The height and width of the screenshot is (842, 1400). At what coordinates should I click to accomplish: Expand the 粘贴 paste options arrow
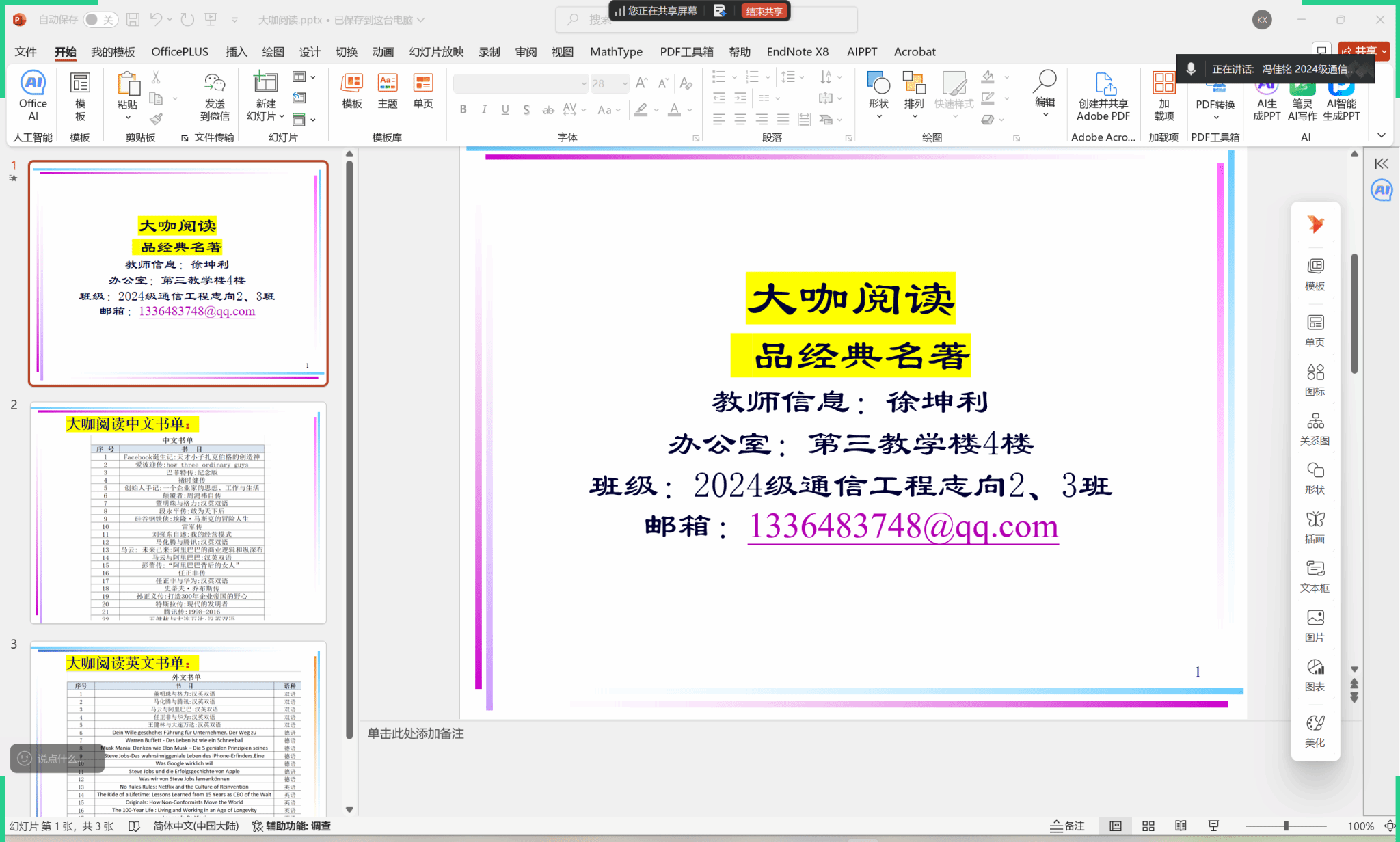coord(127,118)
